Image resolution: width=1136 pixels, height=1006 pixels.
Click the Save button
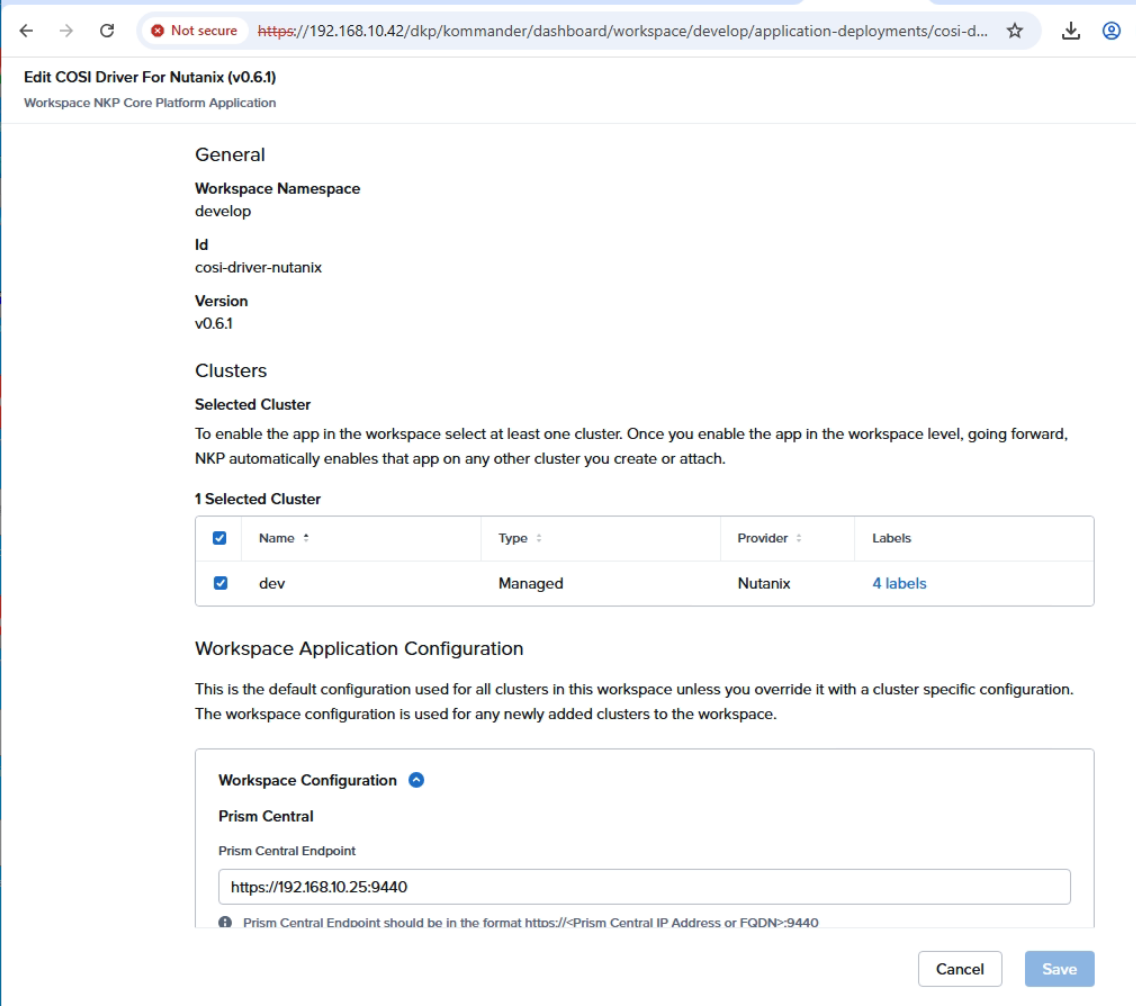click(1059, 969)
